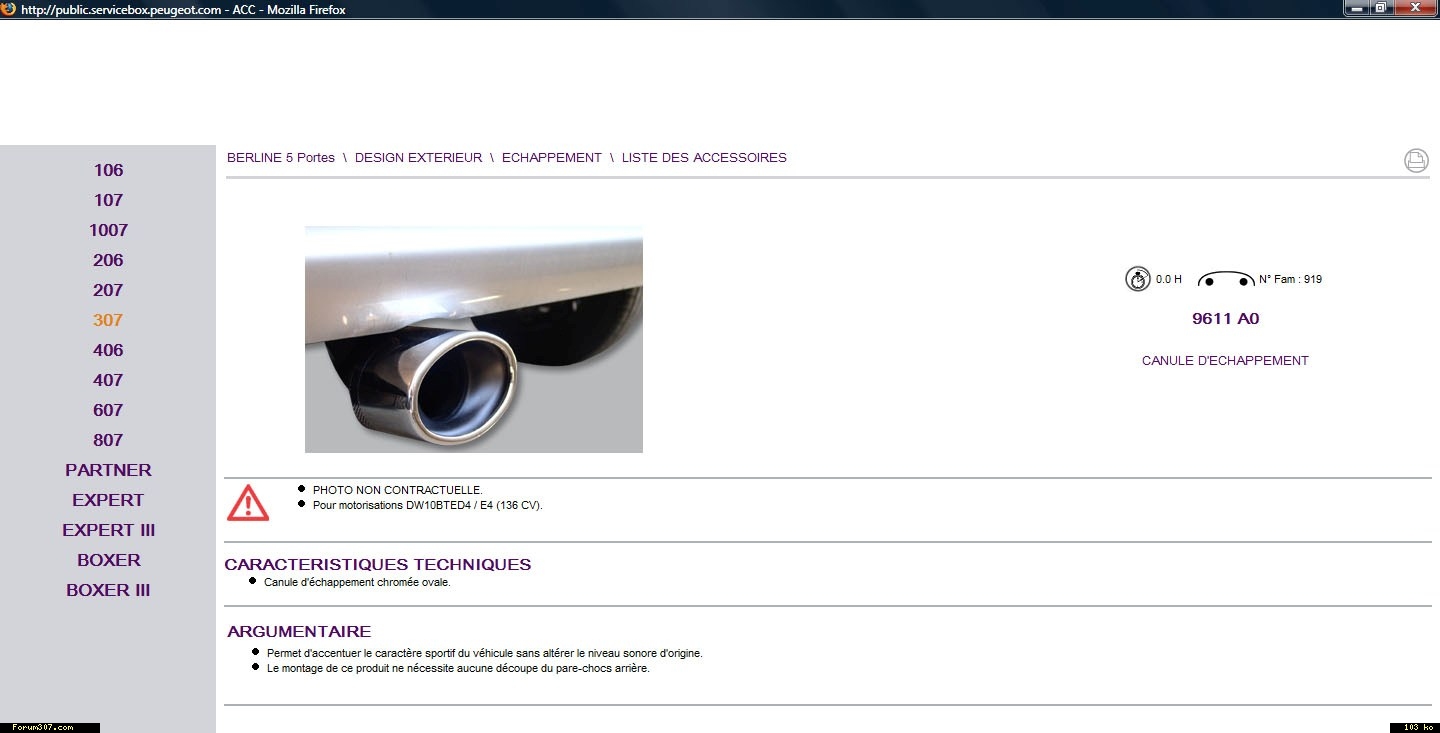Select model 206 in sidebar
The width and height of the screenshot is (1440, 733).
[x=108, y=260]
